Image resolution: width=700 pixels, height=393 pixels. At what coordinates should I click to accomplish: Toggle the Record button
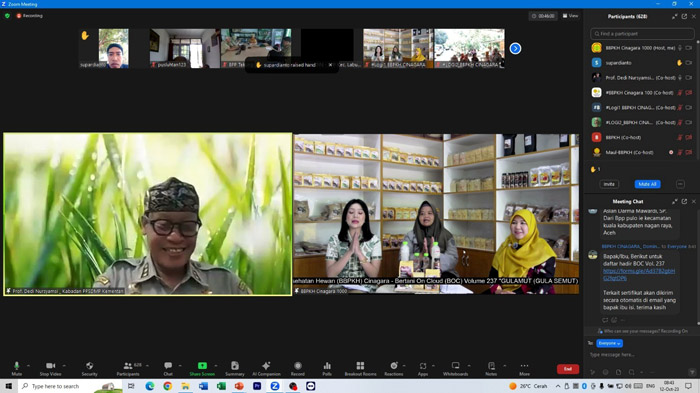(x=298, y=366)
